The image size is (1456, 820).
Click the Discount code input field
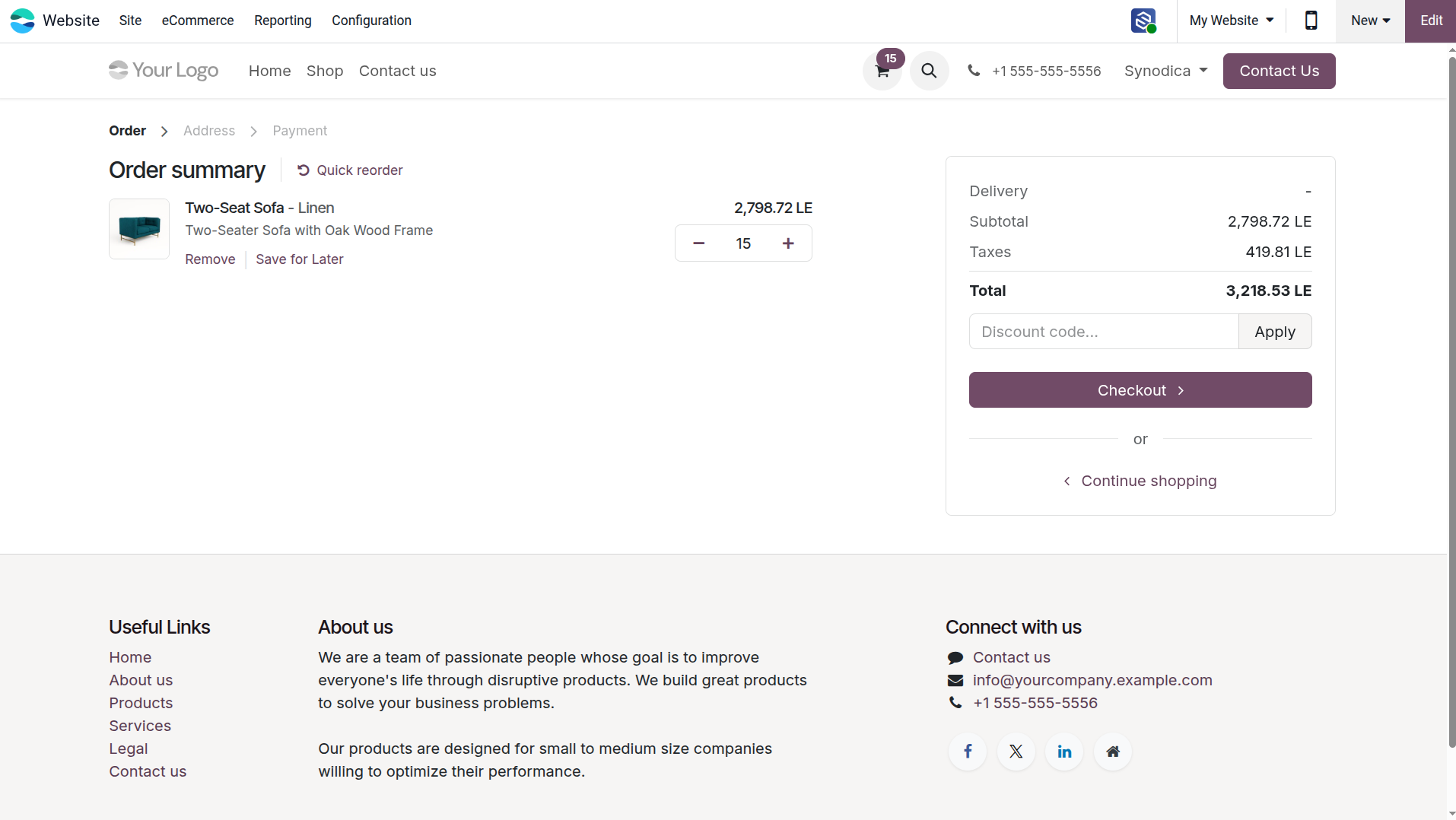click(1104, 332)
